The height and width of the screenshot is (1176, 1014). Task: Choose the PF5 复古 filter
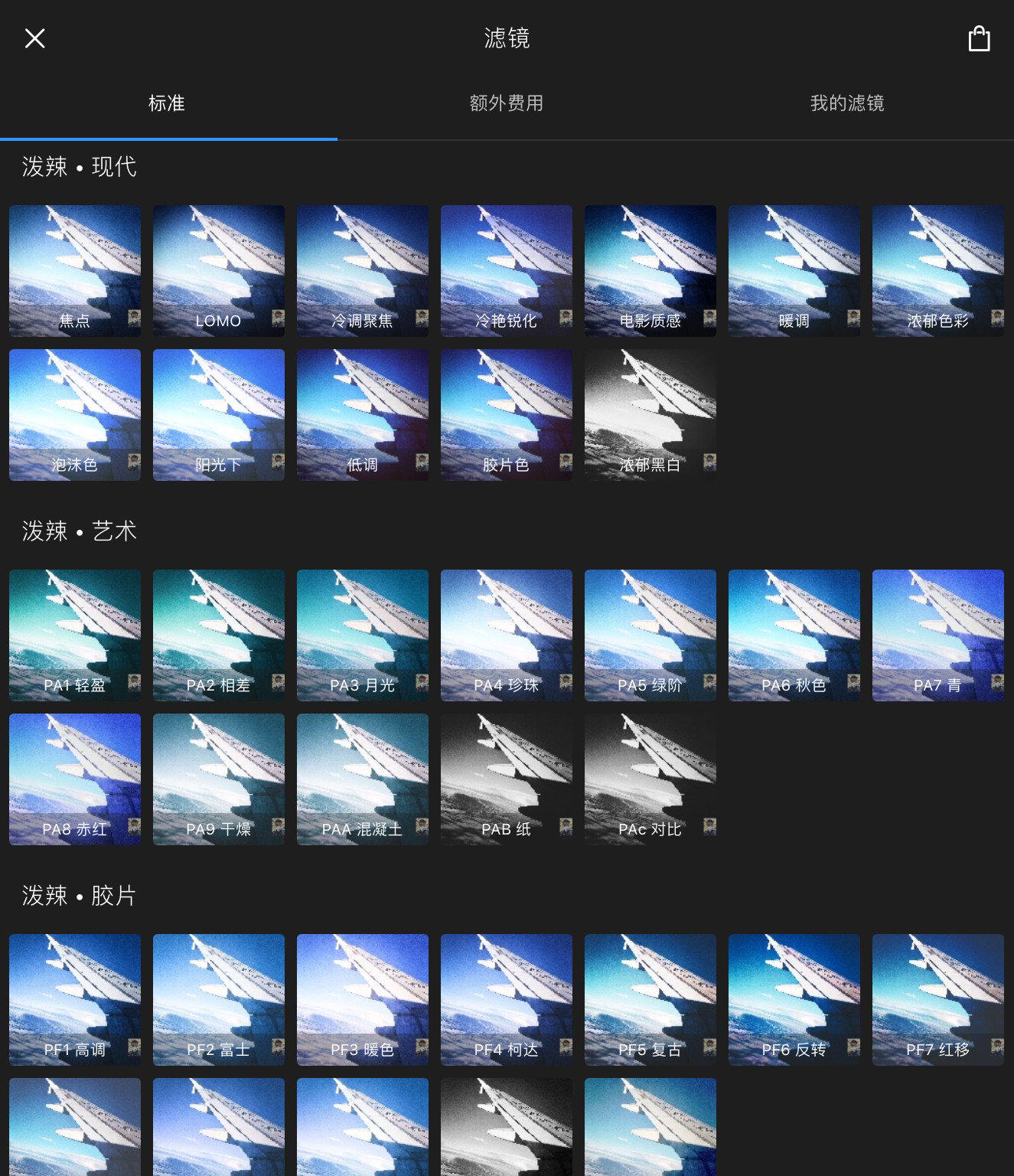pos(650,1000)
